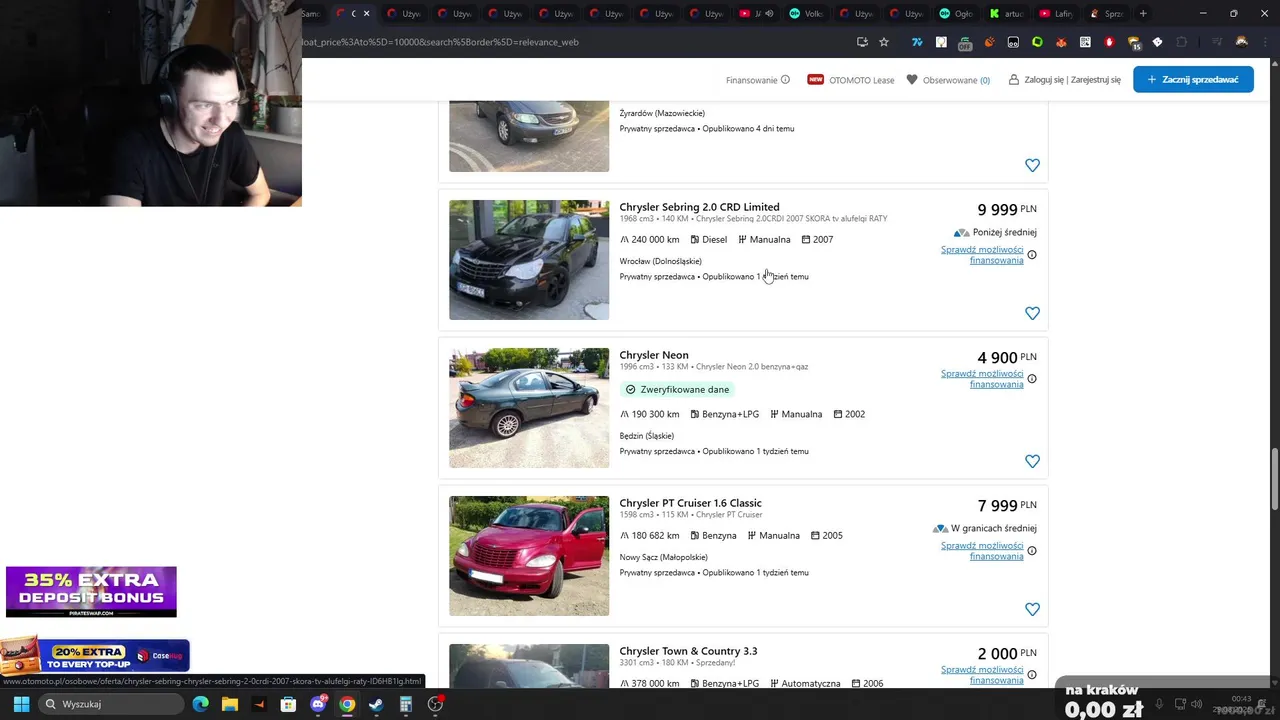Click the blue 7TV extension icon

point(917,42)
